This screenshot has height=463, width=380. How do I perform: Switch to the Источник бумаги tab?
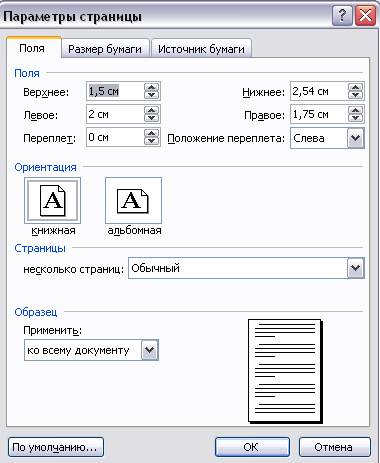click(x=201, y=49)
